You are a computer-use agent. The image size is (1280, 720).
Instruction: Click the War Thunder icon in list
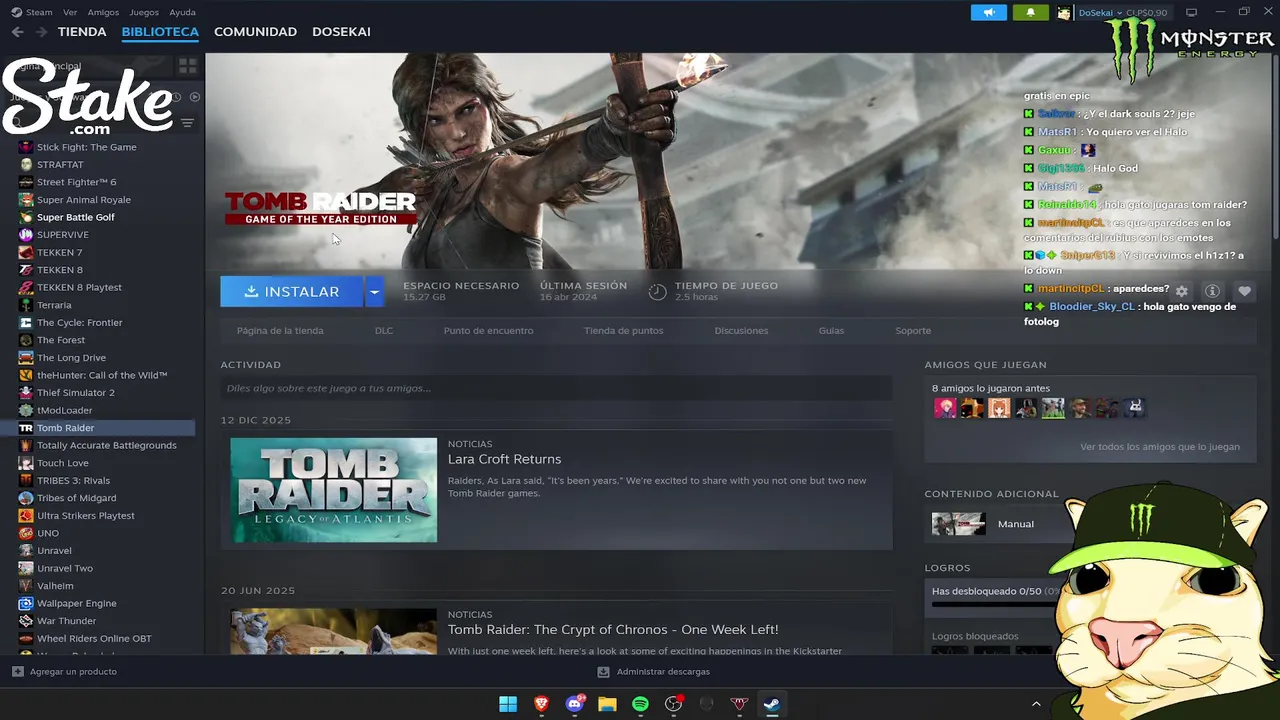point(26,621)
